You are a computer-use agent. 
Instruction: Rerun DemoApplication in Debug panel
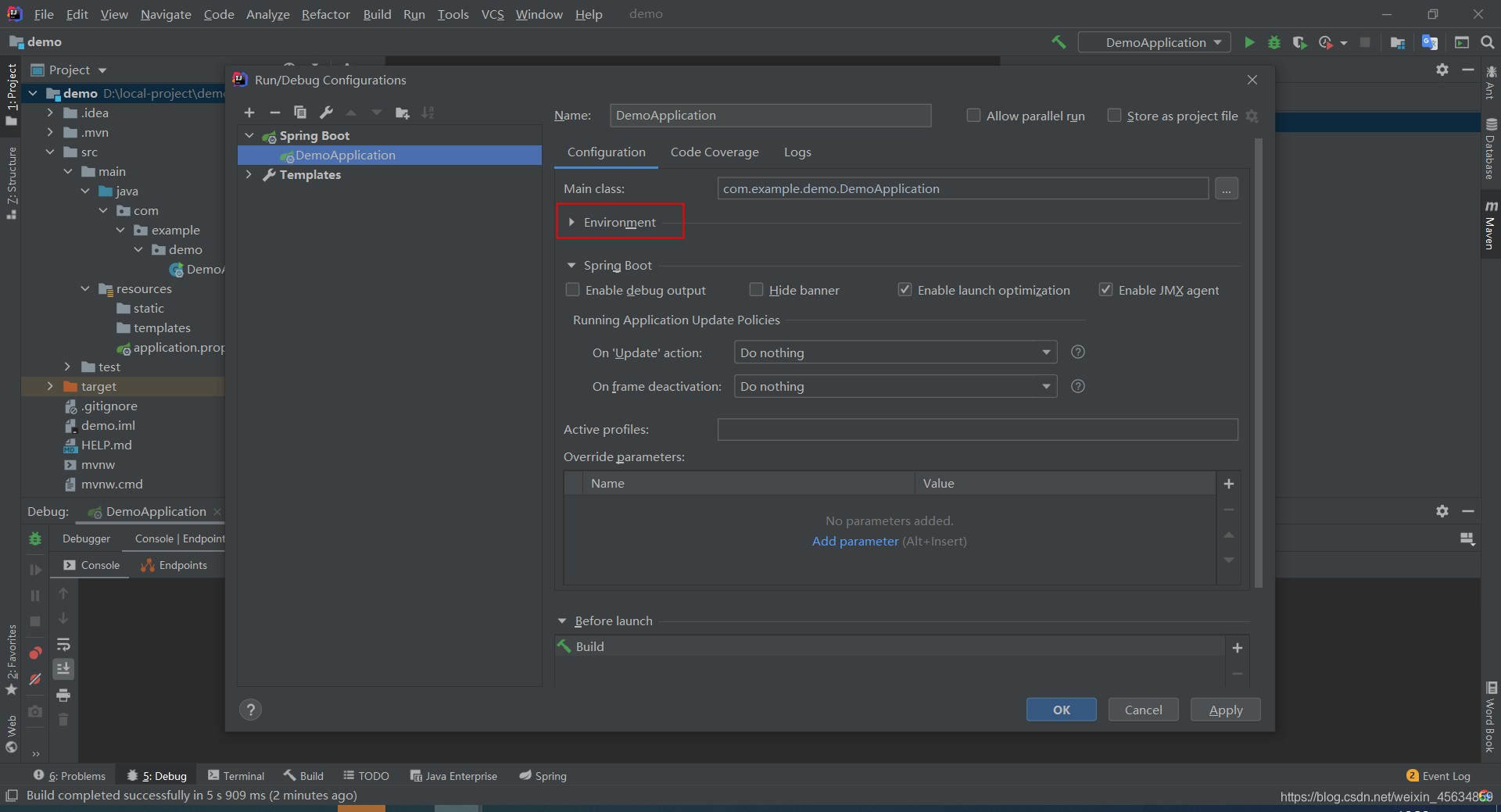[35, 538]
